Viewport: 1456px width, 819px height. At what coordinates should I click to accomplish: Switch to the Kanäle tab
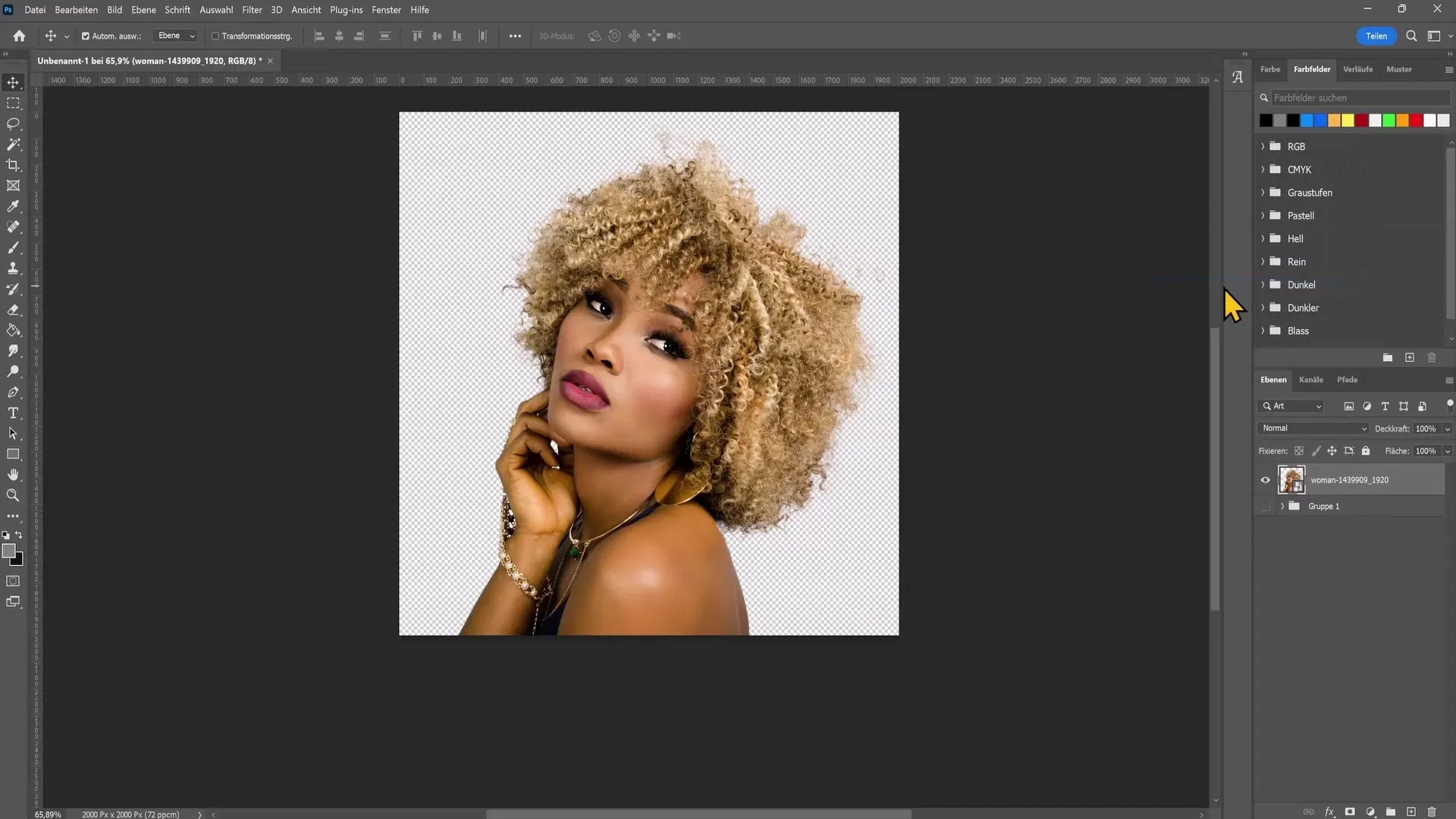click(1311, 378)
